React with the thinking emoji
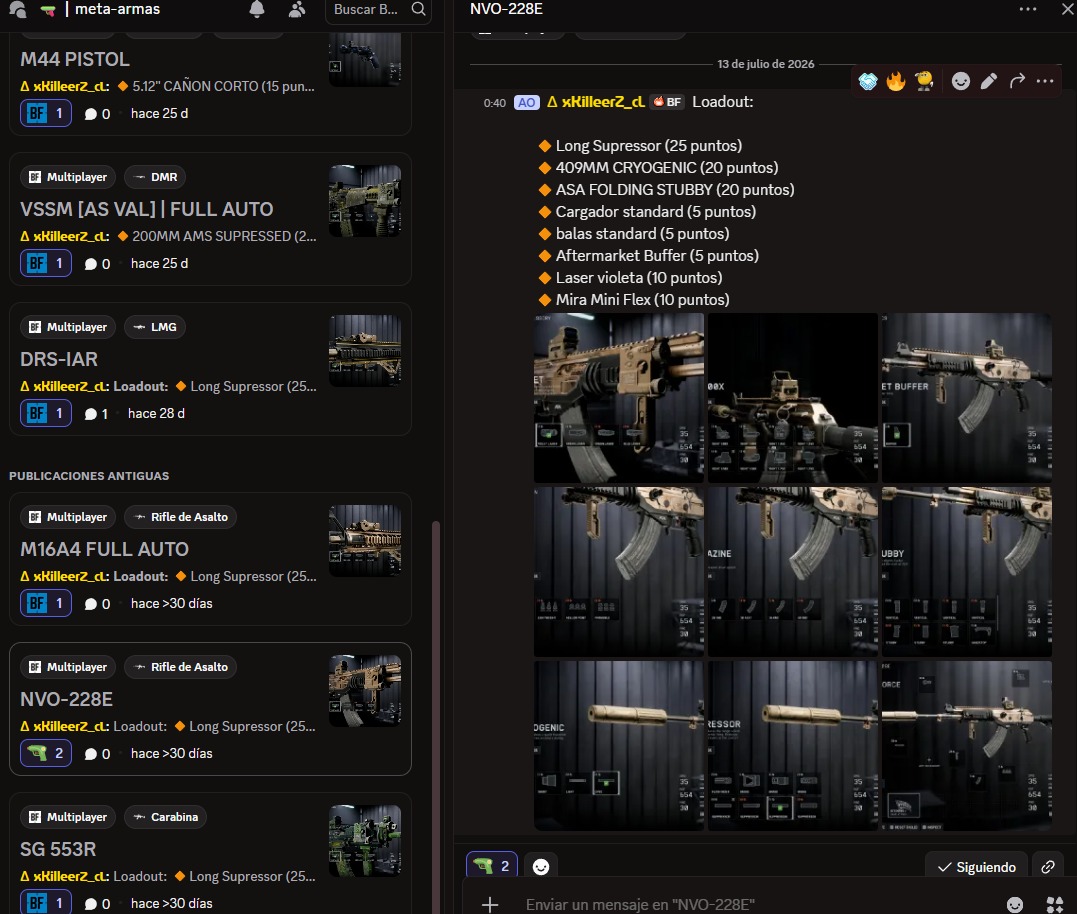Viewport: 1077px width, 914px height. (x=924, y=81)
